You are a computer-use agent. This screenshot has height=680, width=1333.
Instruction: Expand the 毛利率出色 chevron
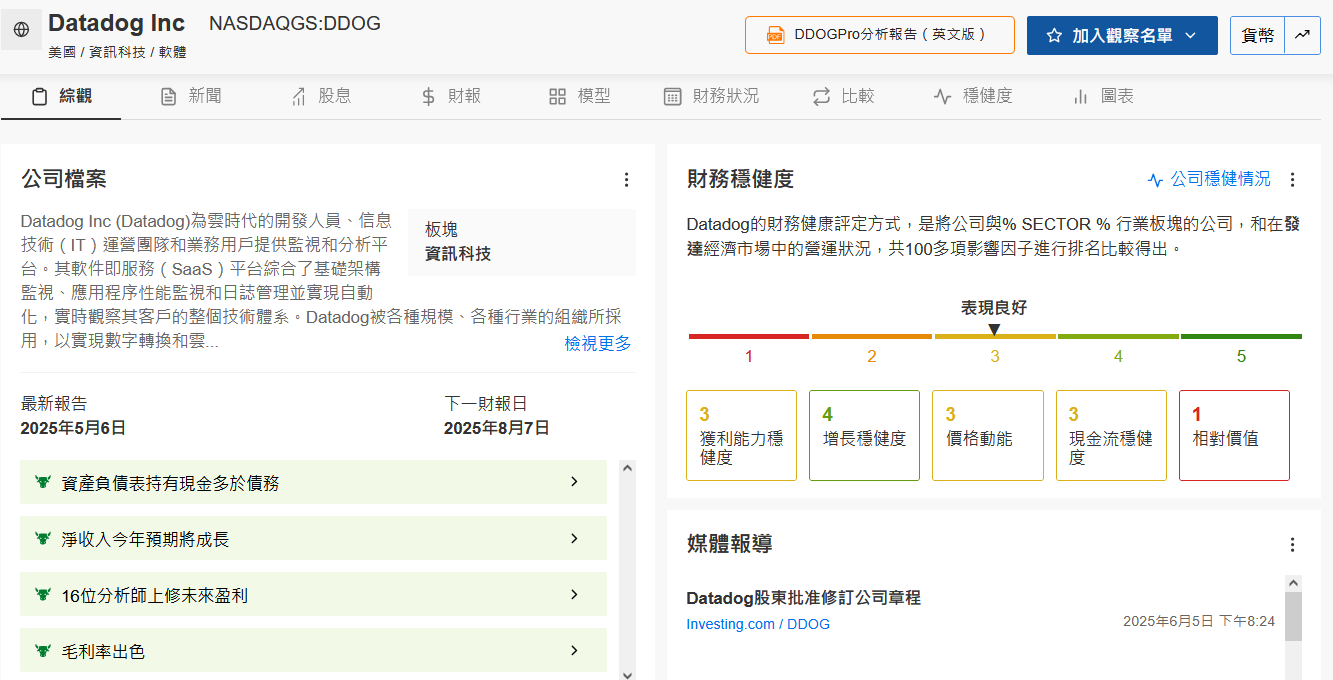(x=574, y=650)
